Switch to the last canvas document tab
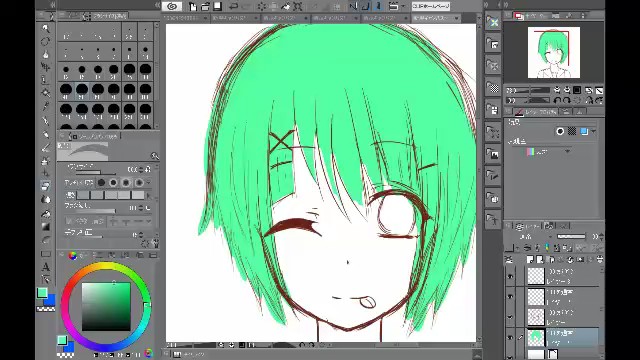This screenshot has height=360, width=640. coord(435,18)
